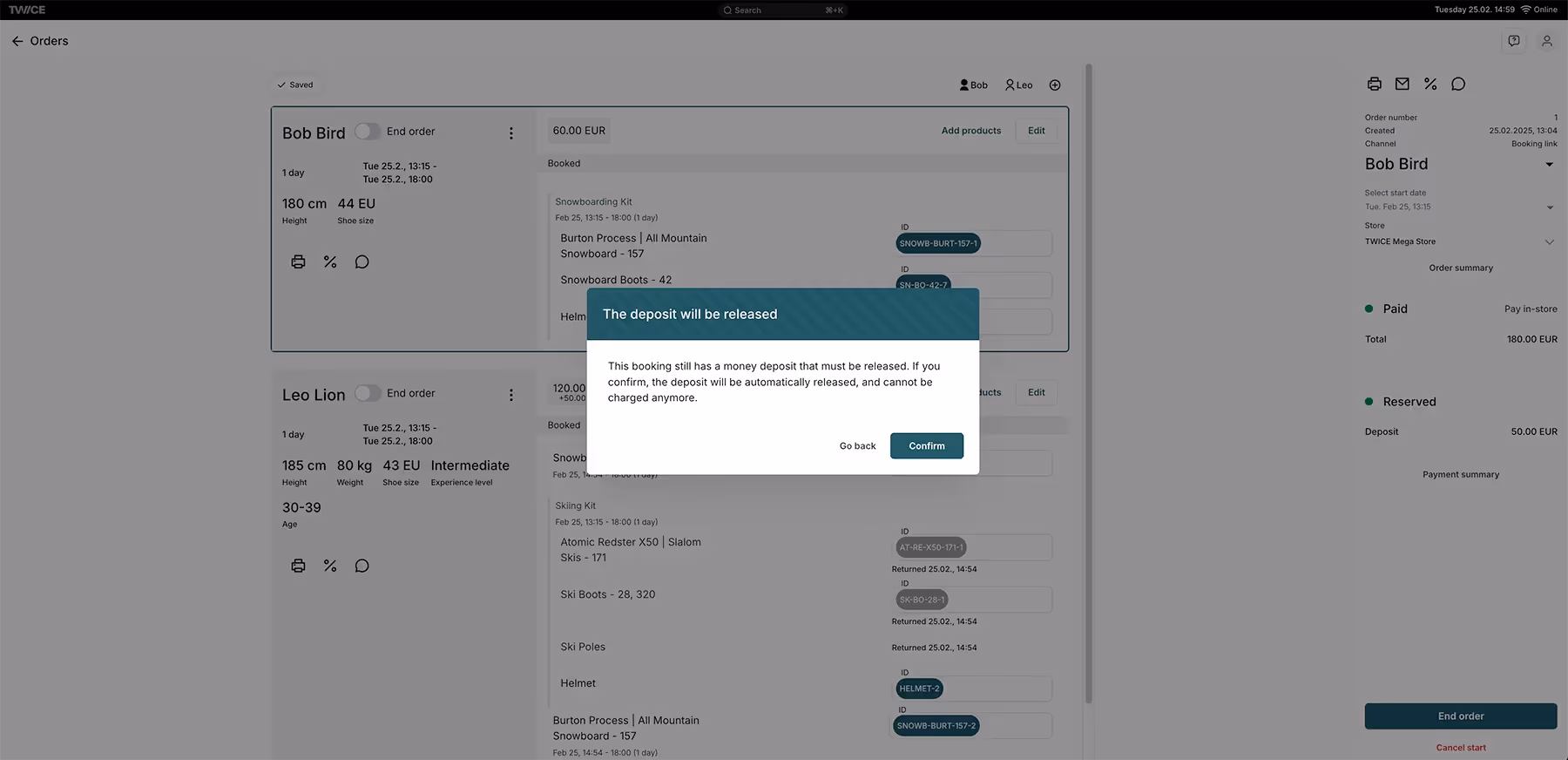Expand Bob Bird customer dropdown in sidebar
The image size is (1568, 760).
(x=1549, y=165)
